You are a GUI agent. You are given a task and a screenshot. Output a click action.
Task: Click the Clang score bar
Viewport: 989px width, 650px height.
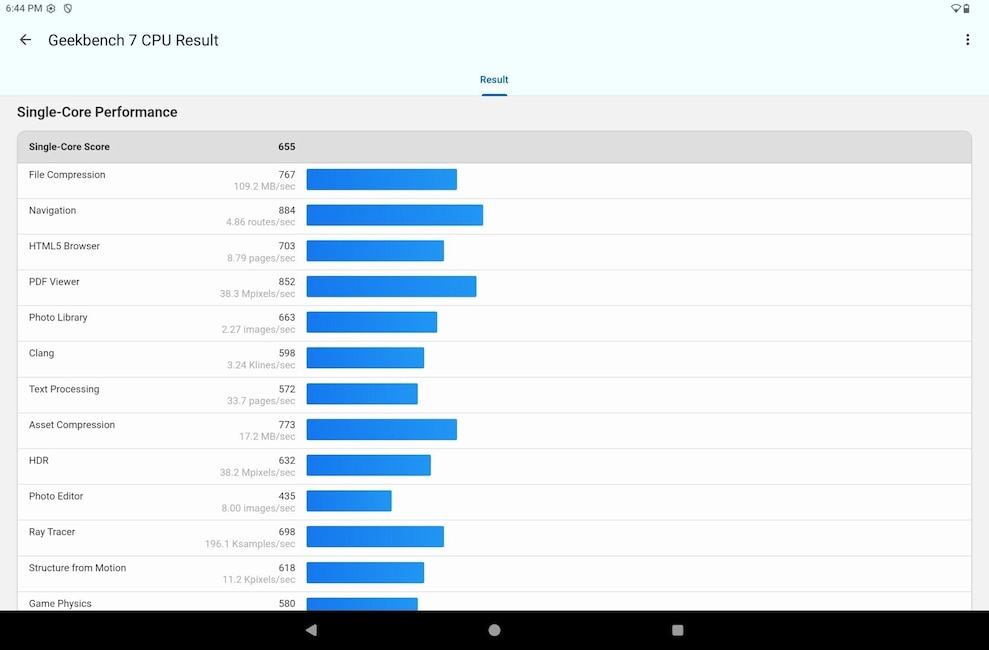[x=365, y=358]
